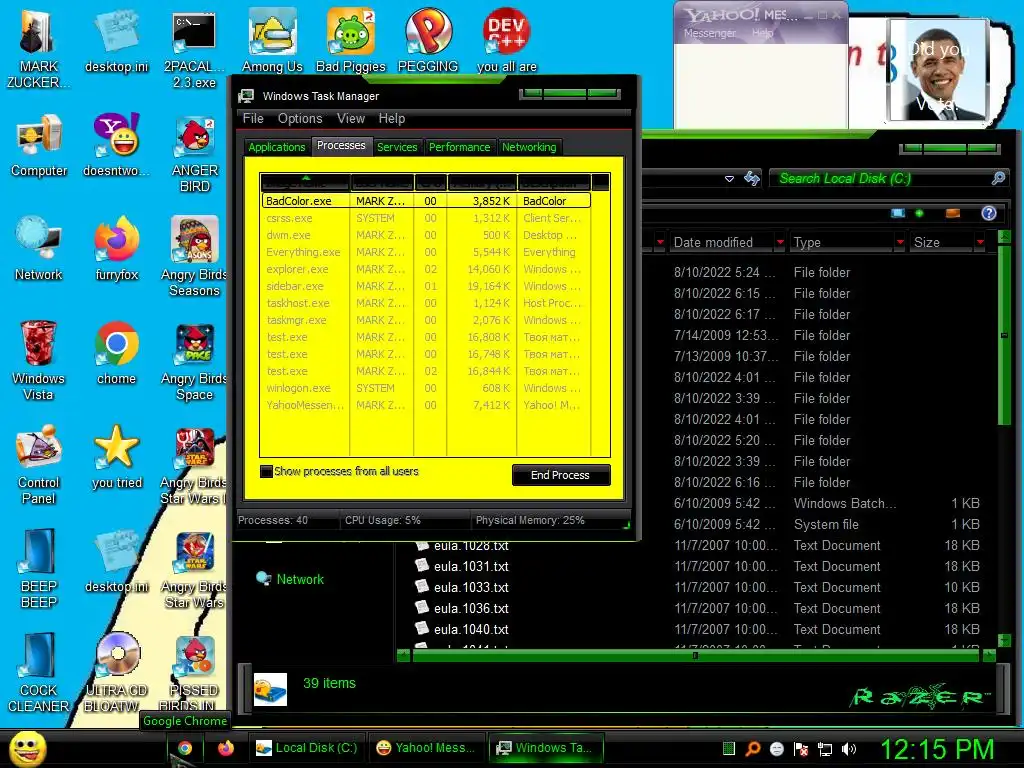
Task: Launch the Angry Birds Seasons icon
Action: (x=194, y=257)
